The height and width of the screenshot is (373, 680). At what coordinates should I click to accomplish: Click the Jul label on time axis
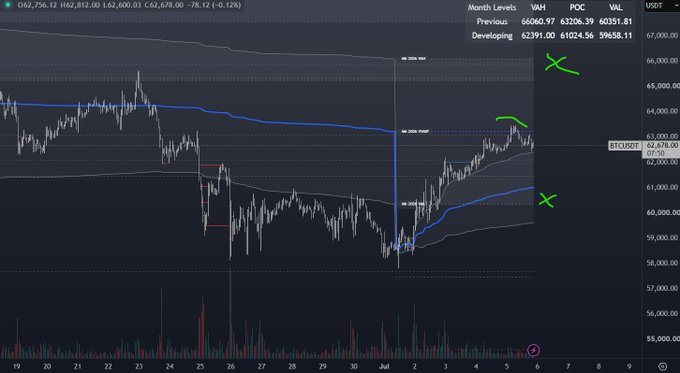(x=384, y=366)
